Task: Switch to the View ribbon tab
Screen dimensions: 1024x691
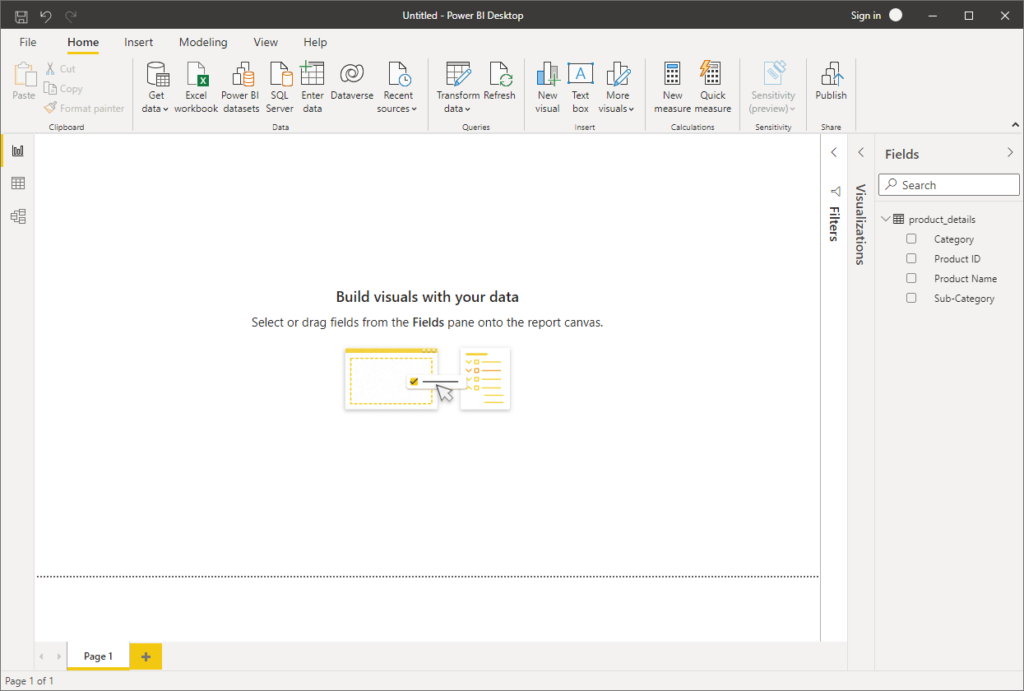Action: point(266,42)
